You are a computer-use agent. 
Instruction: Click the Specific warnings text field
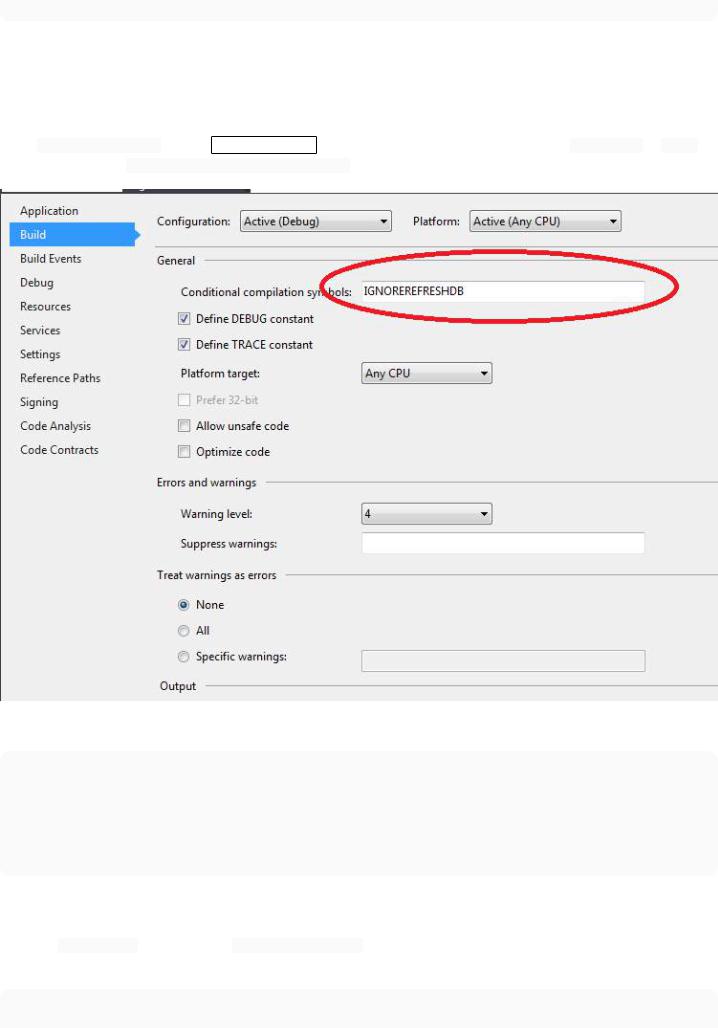point(503,661)
